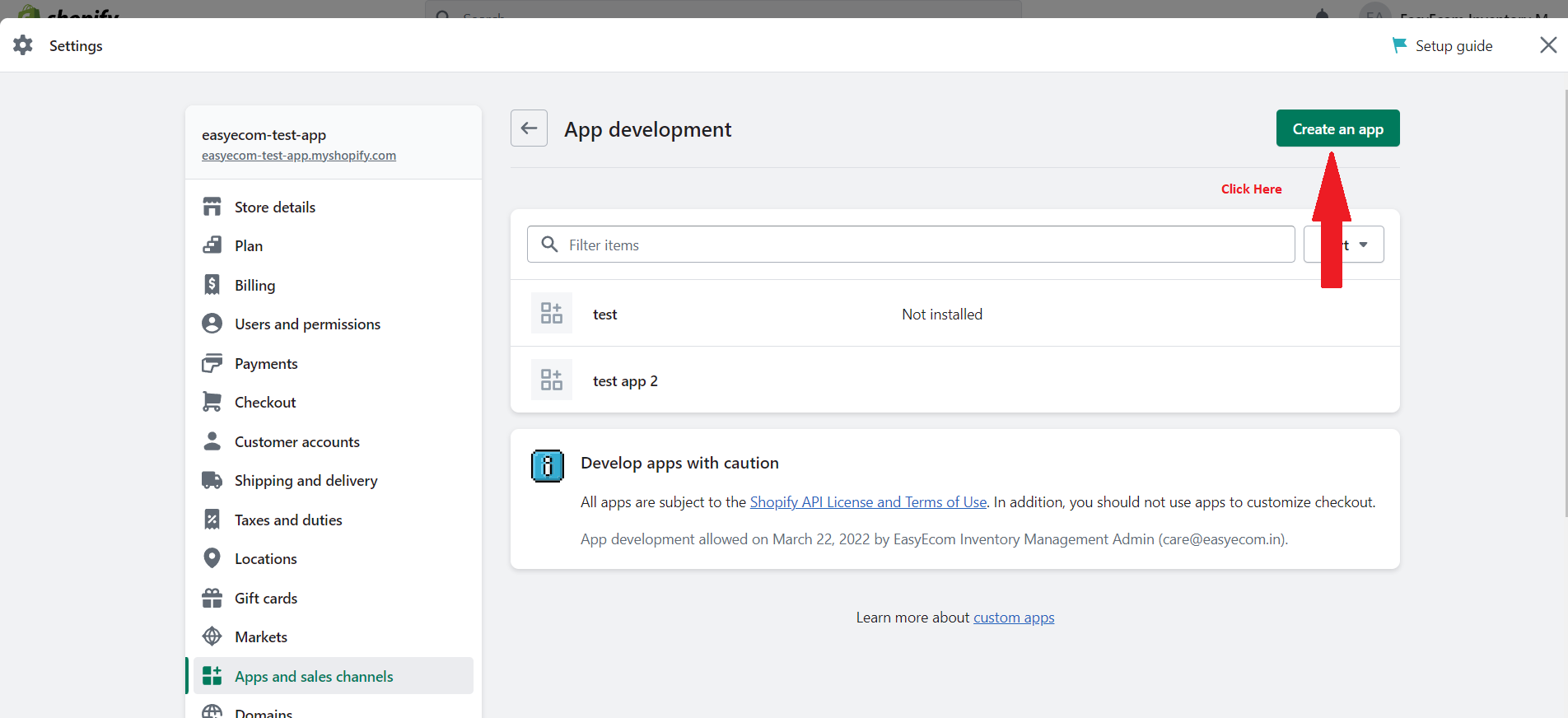Click the Checkout cart icon

click(x=212, y=402)
